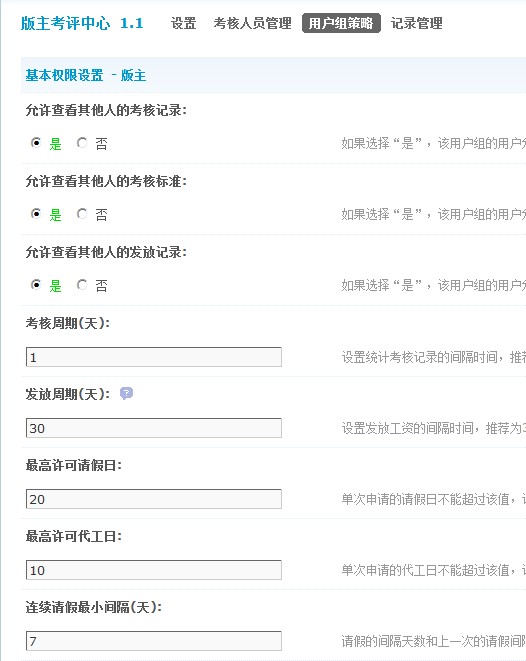The width and height of the screenshot is (526, 661).
Task: Switch to the 用户组策略 tab
Action: click(x=341, y=23)
